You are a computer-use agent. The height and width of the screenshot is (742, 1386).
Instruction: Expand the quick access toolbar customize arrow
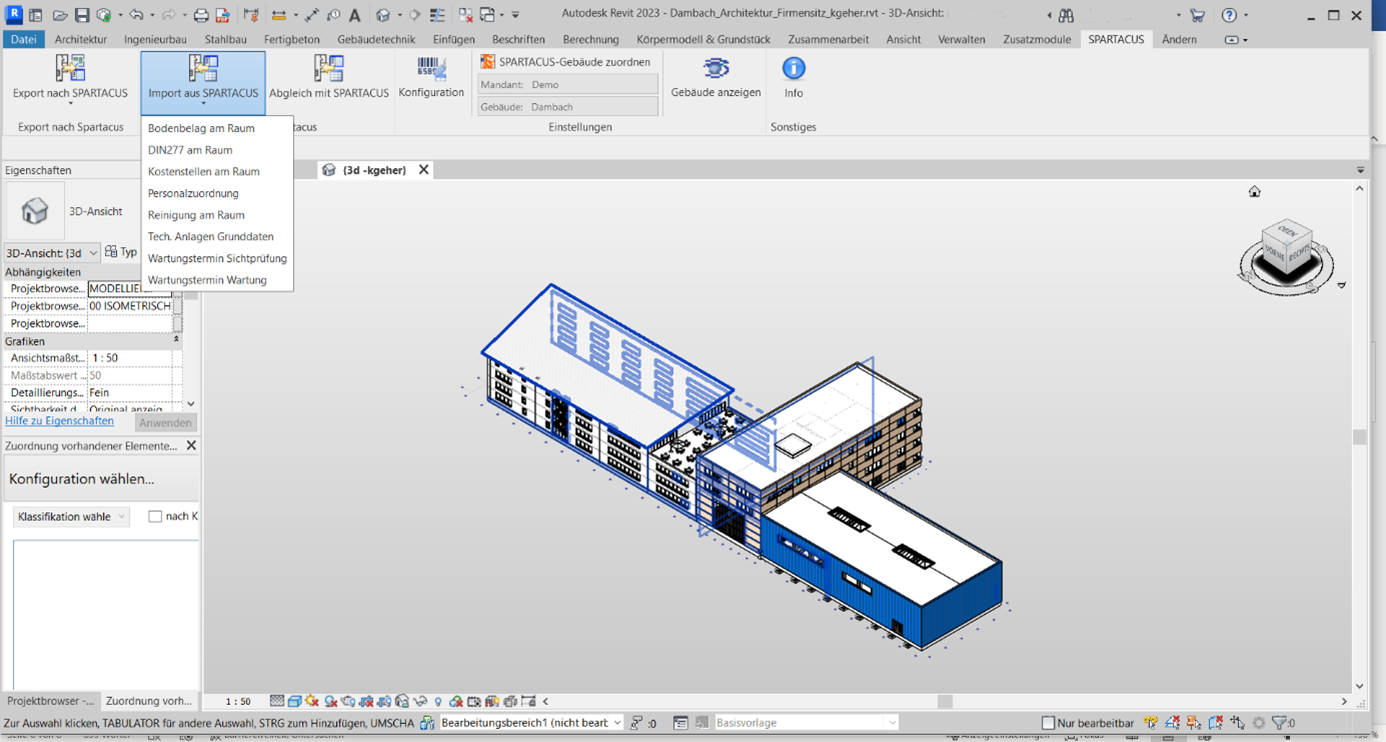tap(515, 15)
